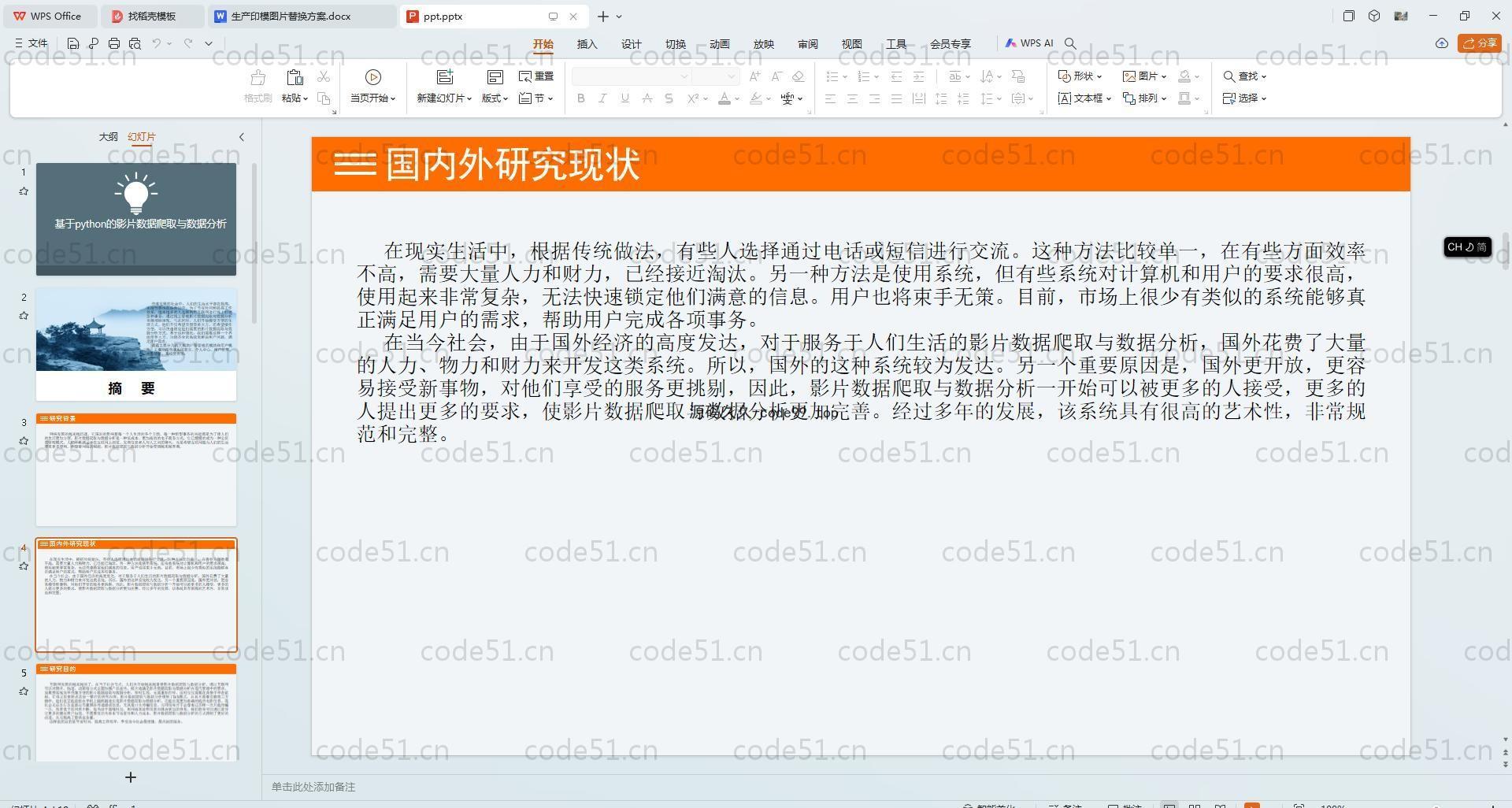
Task: Click the Text Direction icon
Action: [986, 76]
